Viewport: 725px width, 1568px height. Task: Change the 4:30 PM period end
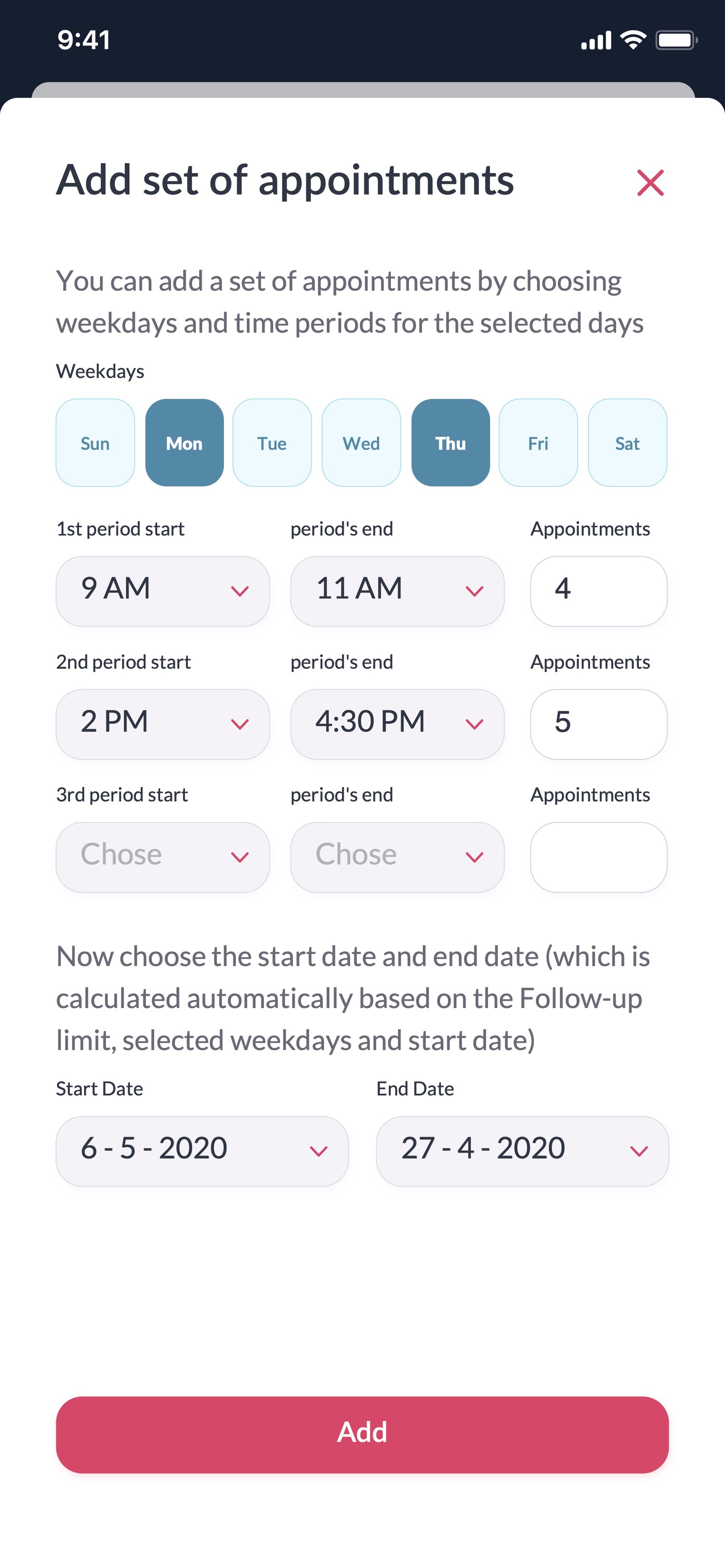click(x=397, y=724)
